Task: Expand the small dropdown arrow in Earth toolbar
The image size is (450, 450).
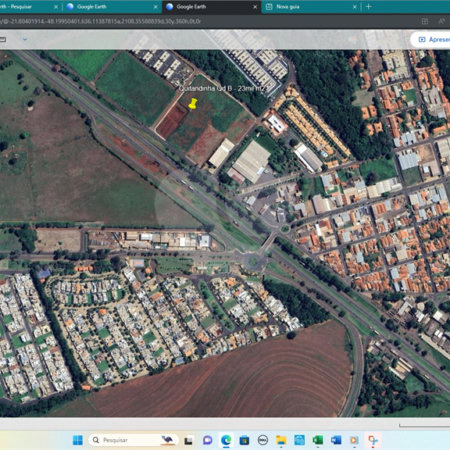Action: coord(25,39)
